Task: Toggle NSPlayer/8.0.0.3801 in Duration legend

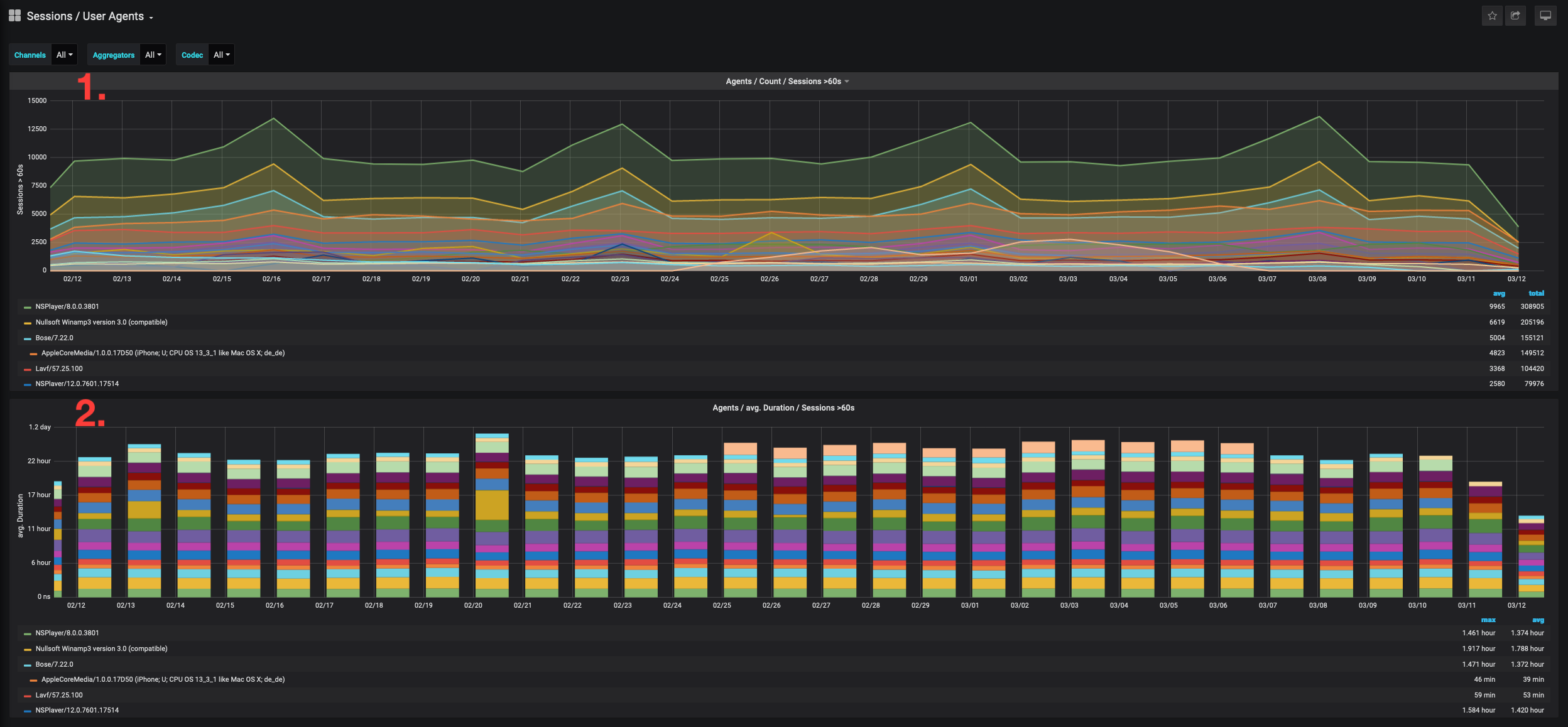Action: (x=67, y=633)
